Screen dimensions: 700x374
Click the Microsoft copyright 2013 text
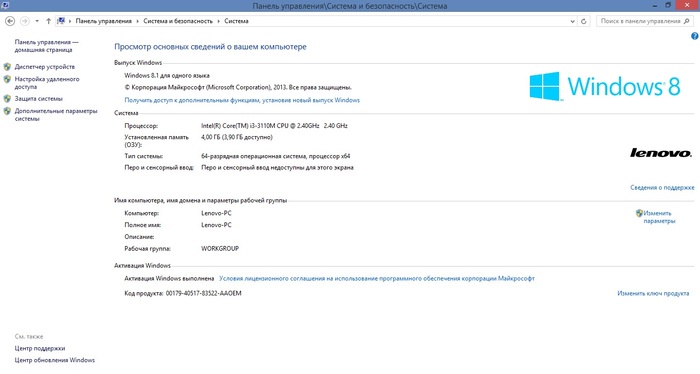(238, 87)
